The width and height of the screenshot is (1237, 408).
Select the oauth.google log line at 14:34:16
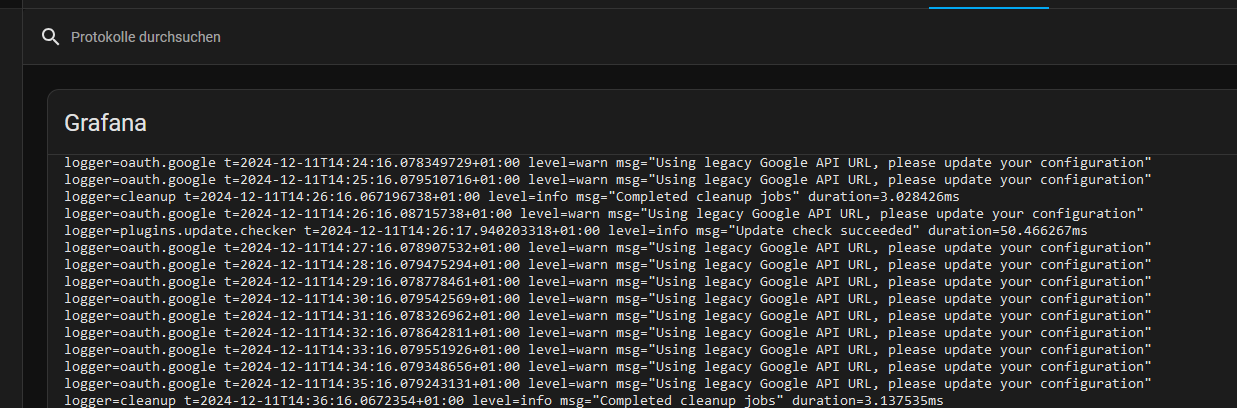608,366
